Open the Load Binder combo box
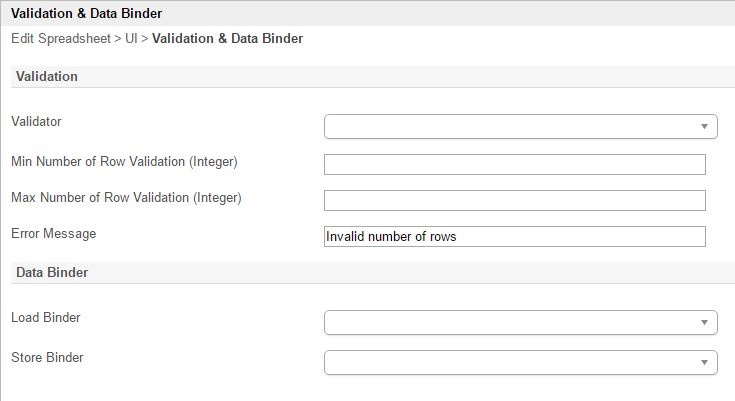735x401 pixels. 520,322
